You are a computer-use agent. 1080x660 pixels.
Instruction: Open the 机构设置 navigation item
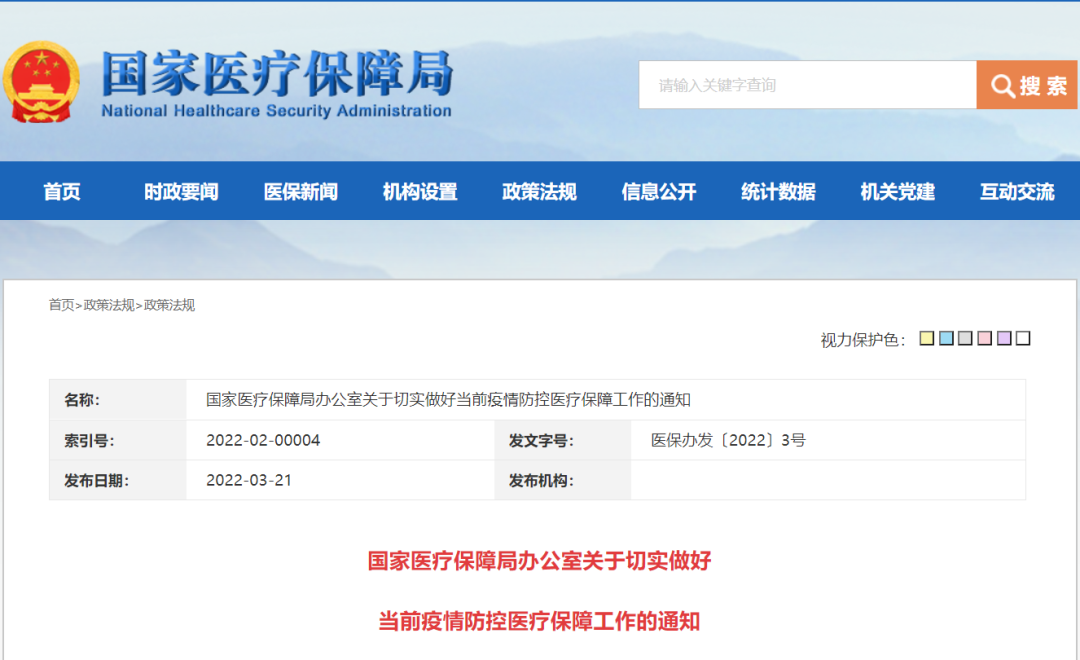pos(420,192)
